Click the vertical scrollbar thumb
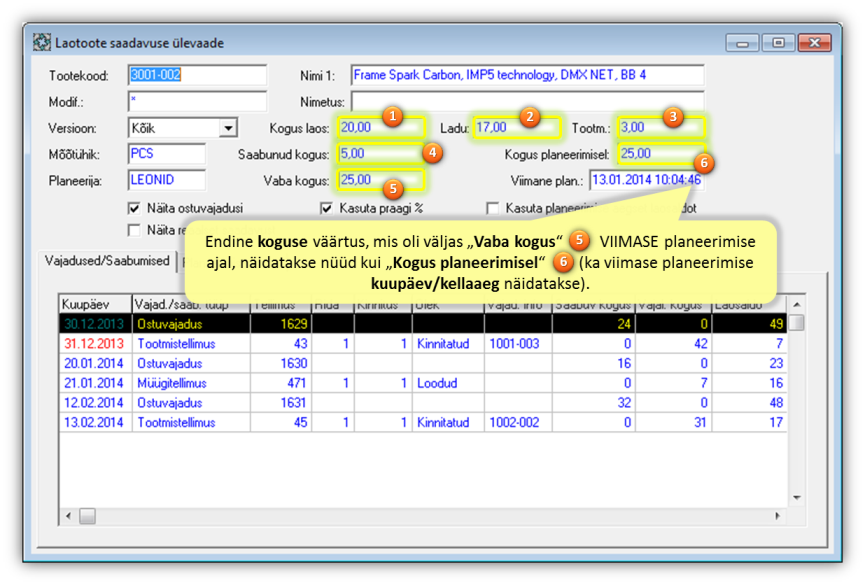 coord(797,322)
